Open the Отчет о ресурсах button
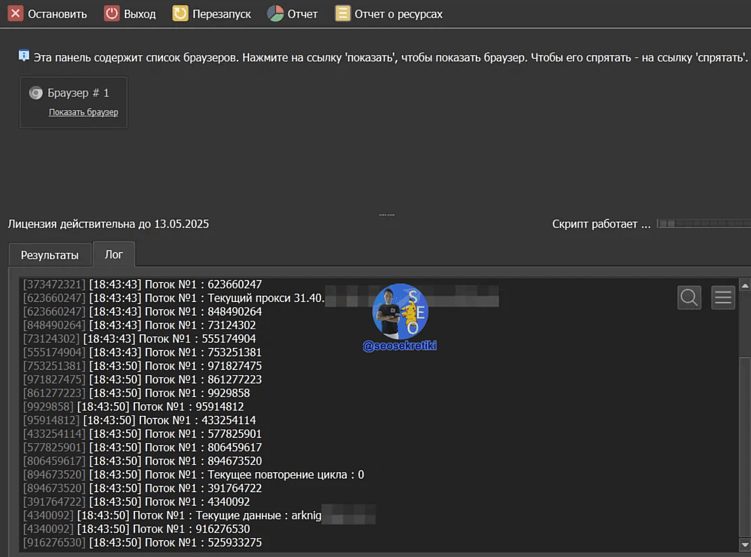This screenshot has width=751, height=557. pyautogui.click(x=388, y=14)
